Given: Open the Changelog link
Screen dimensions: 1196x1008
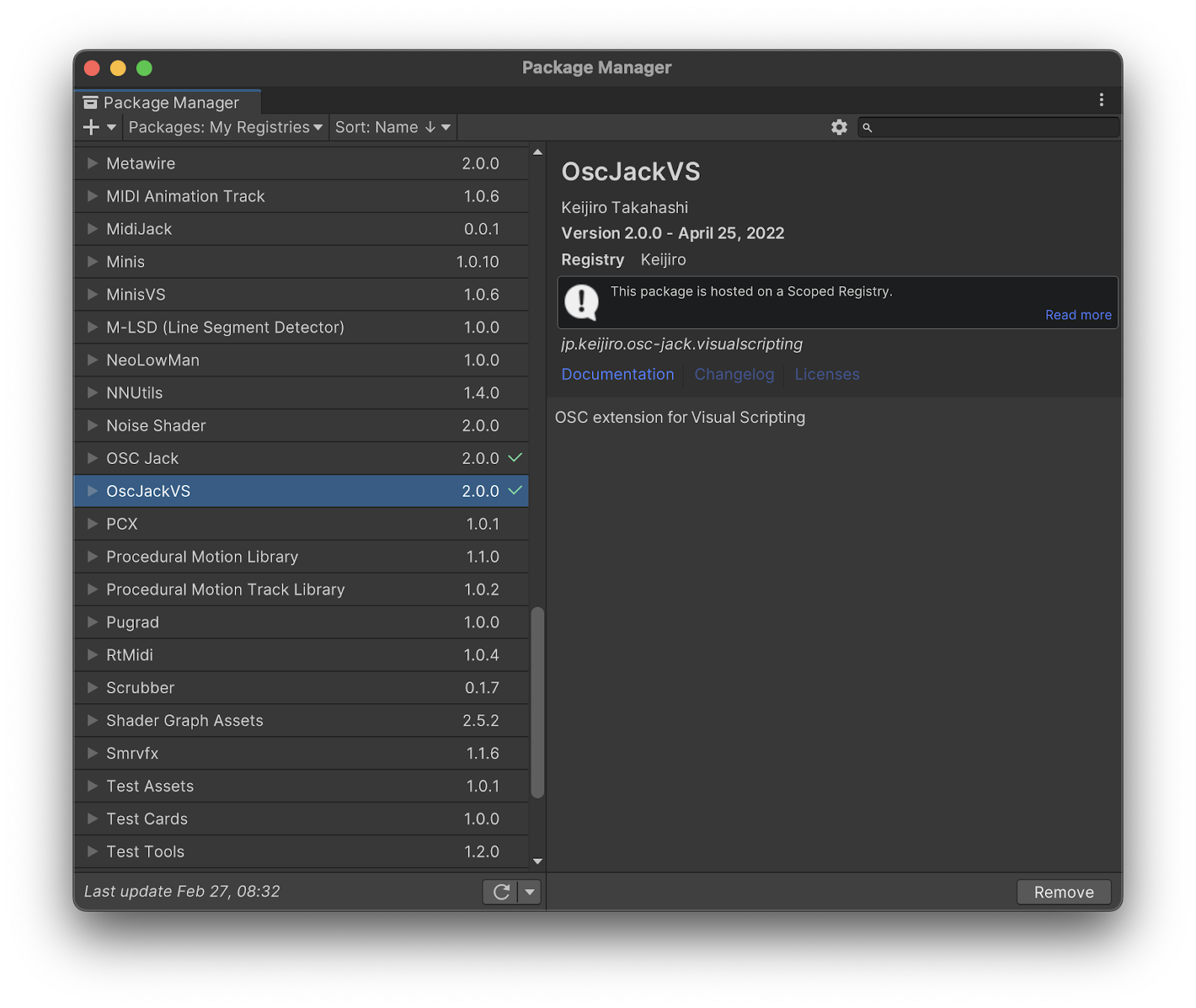Looking at the screenshot, I should click(734, 374).
